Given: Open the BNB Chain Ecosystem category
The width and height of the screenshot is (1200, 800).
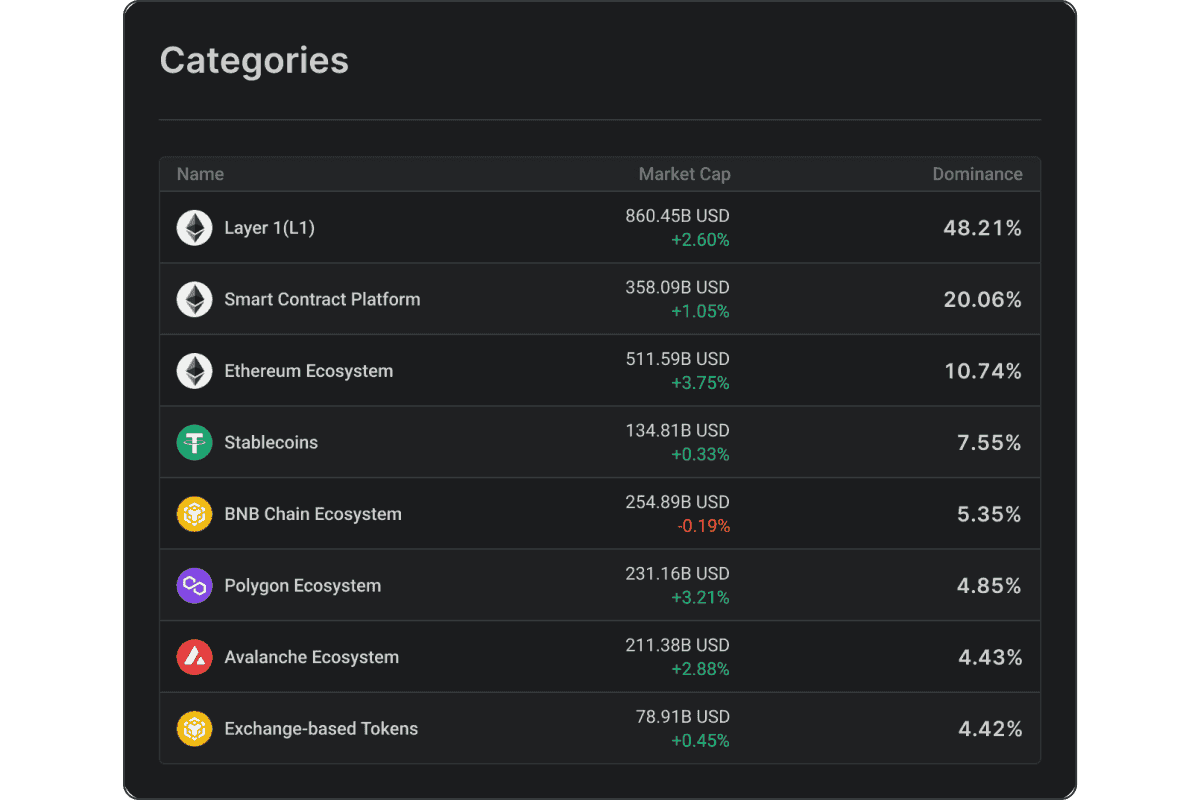Looking at the screenshot, I should pyautogui.click(x=313, y=514).
